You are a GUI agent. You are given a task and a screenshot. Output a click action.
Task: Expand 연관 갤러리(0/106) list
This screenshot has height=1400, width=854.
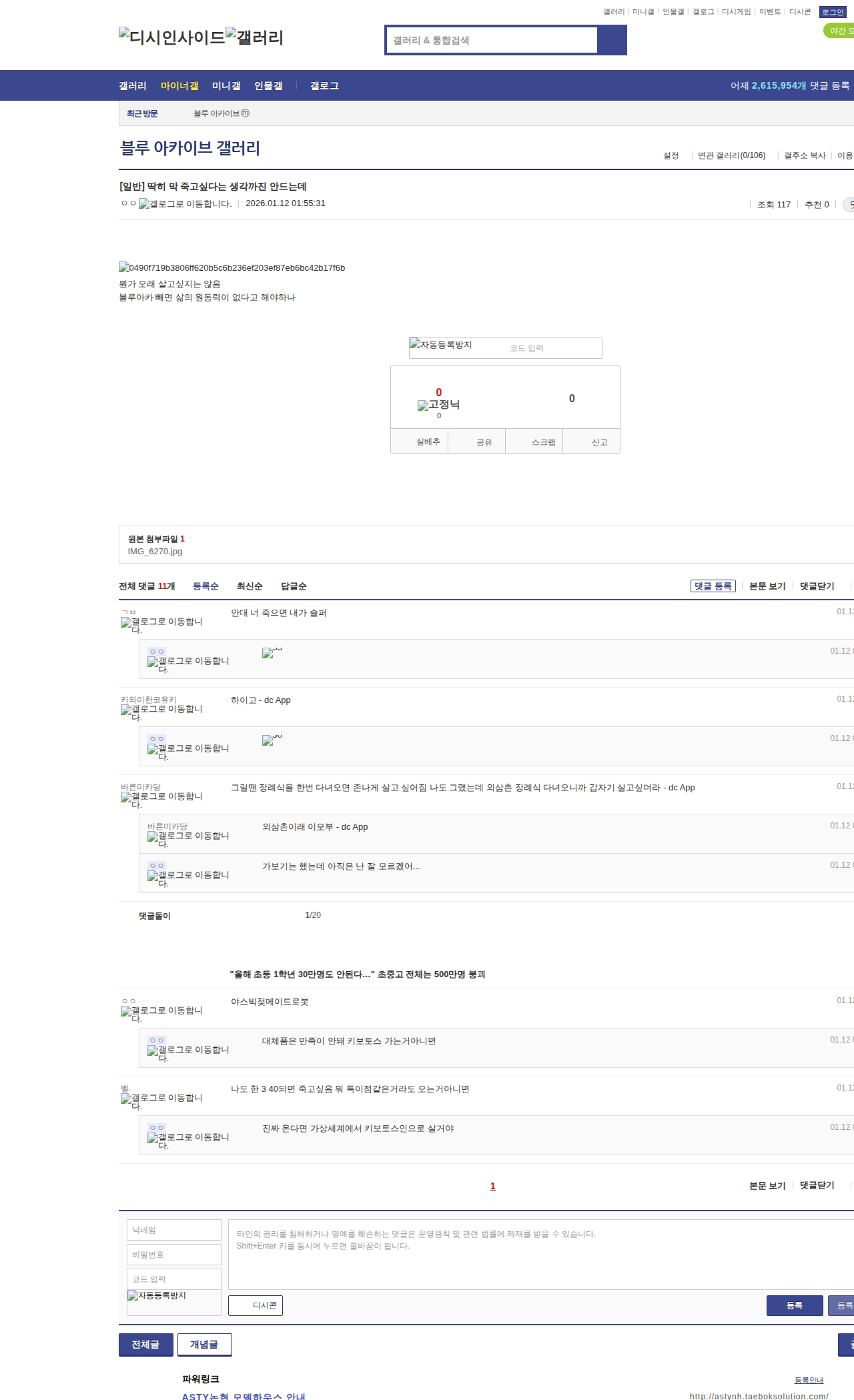click(731, 155)
